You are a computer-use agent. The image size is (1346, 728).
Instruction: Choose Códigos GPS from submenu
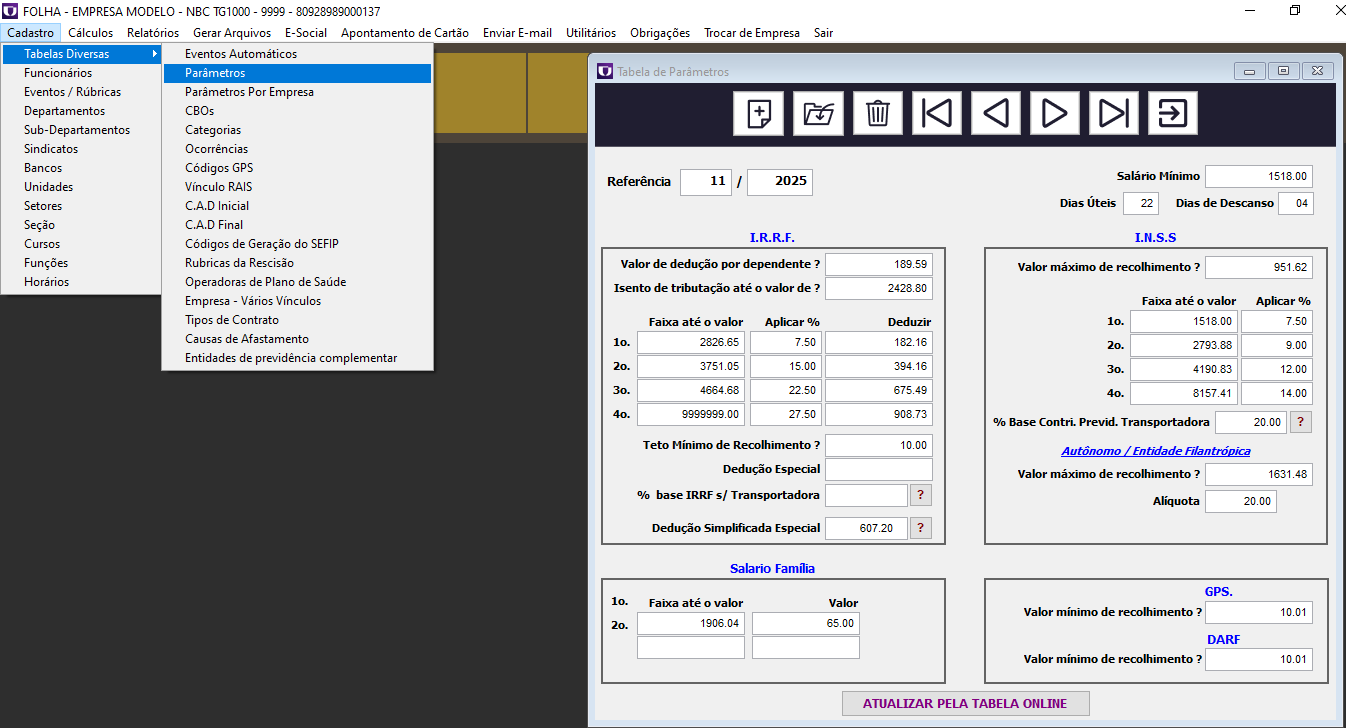coord(298,168)
